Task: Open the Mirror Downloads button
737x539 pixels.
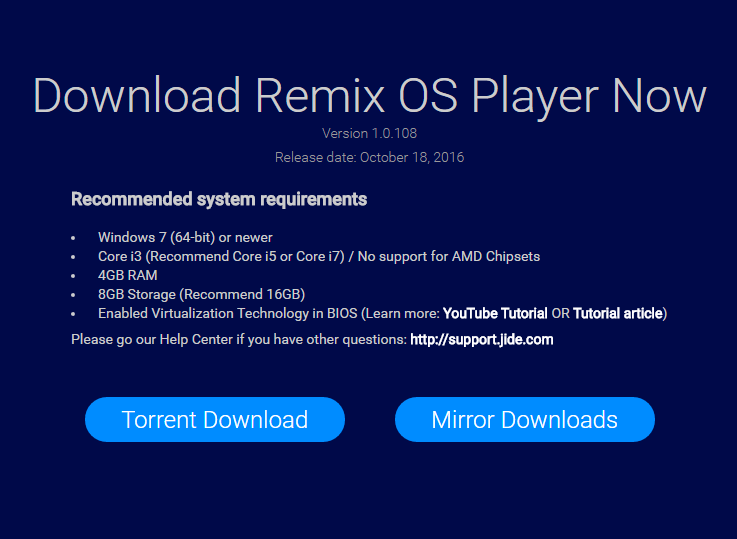Action: (525, 419)
